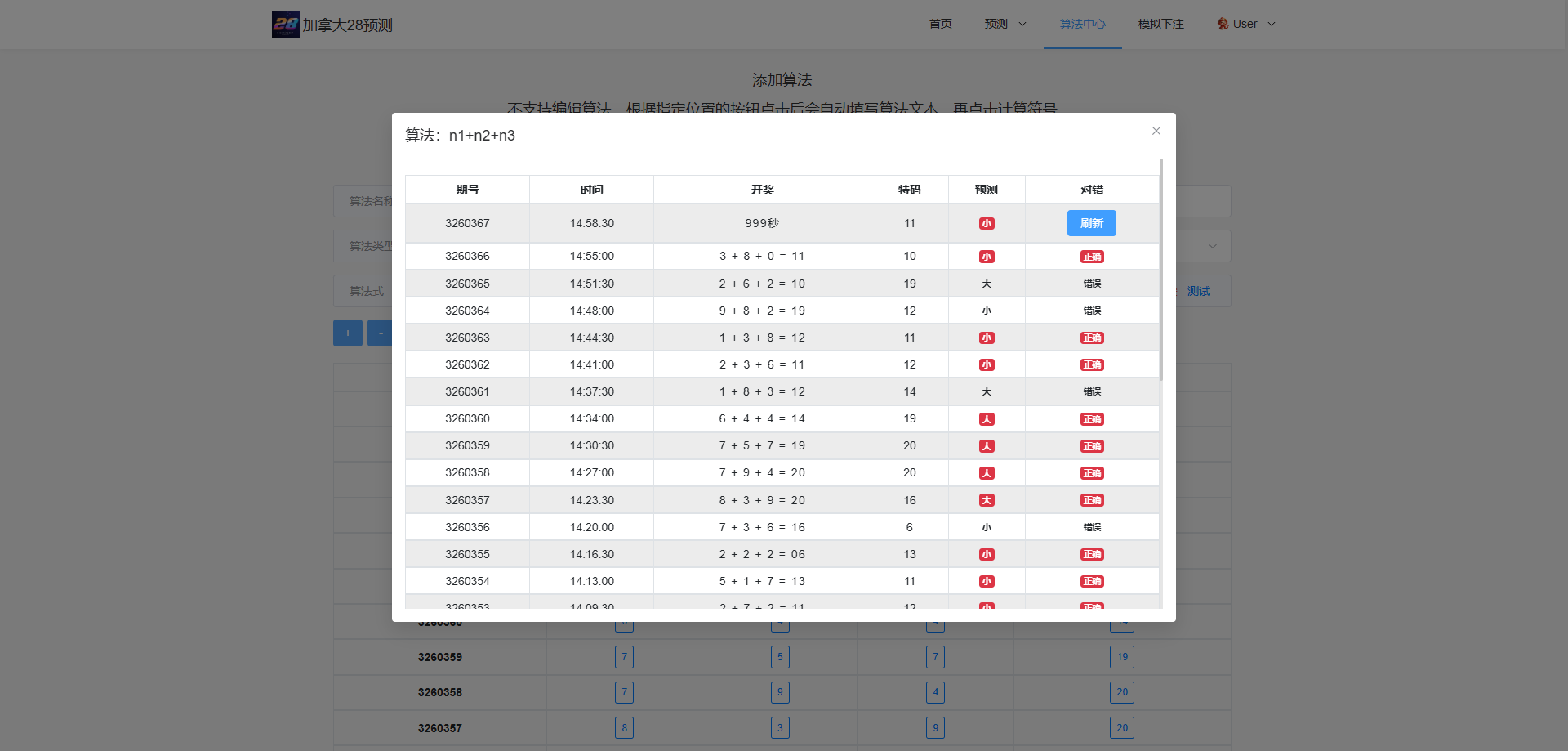Click the 对错 column header

tap(1092, 190)
